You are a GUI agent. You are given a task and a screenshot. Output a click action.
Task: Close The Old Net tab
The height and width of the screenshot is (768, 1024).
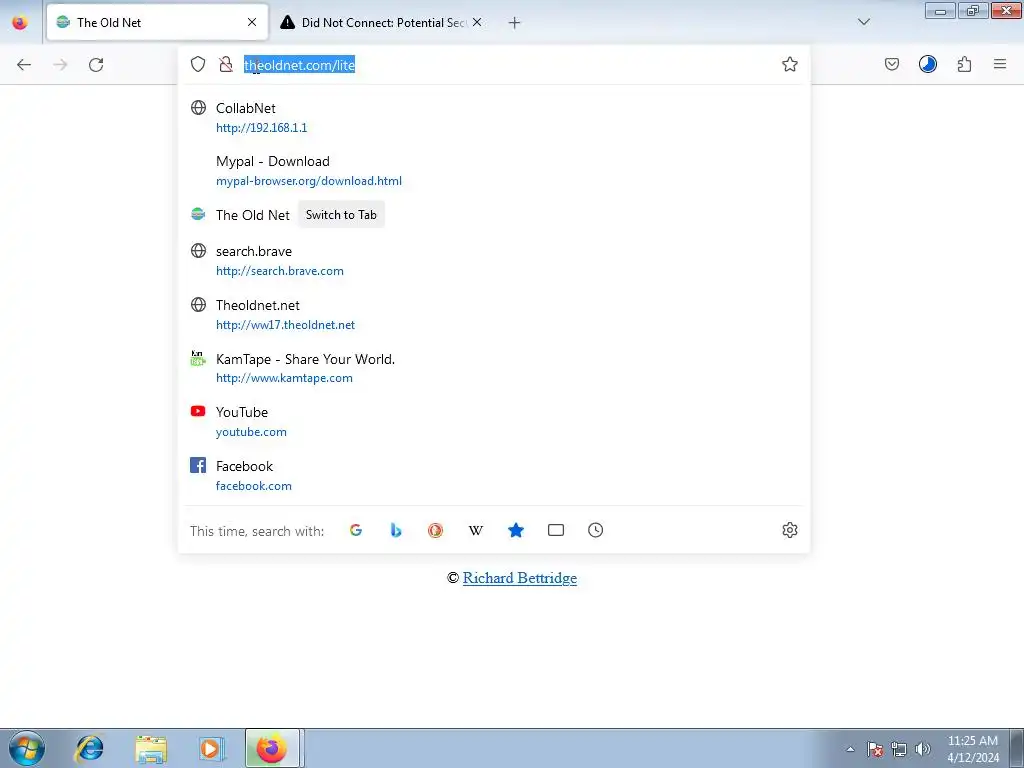click(x=252, y=22)
